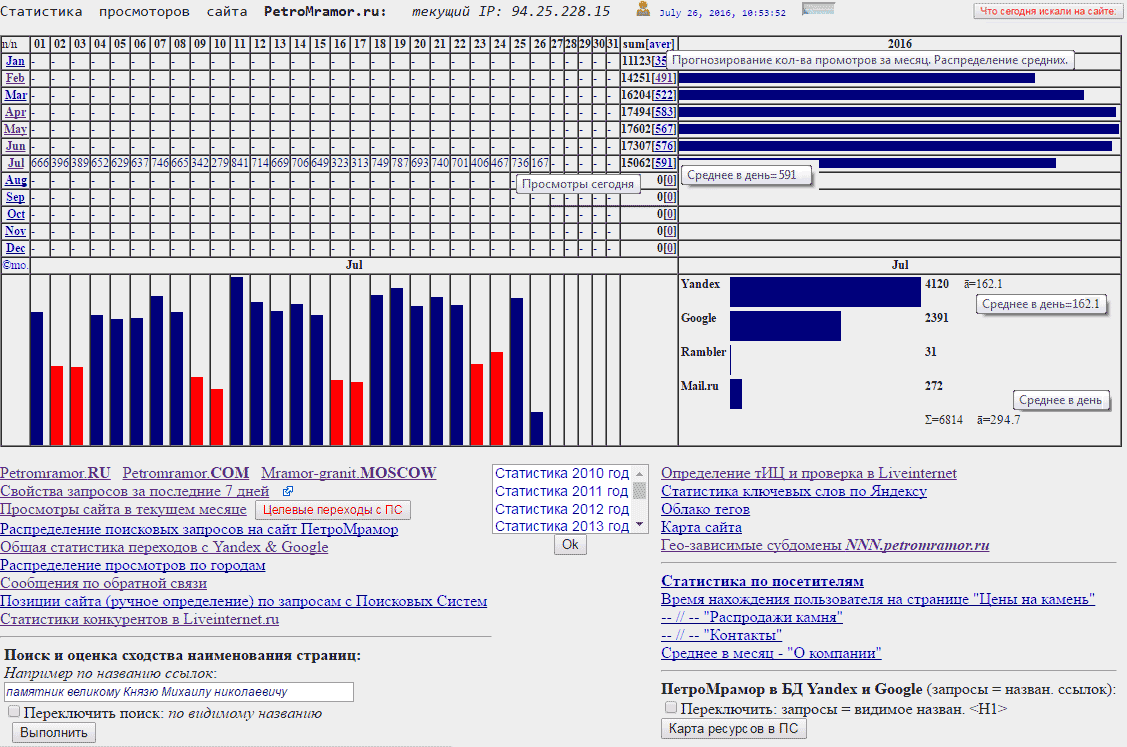Open the Feb month row link
This screenshot has width=1127, height=747.
15,78
